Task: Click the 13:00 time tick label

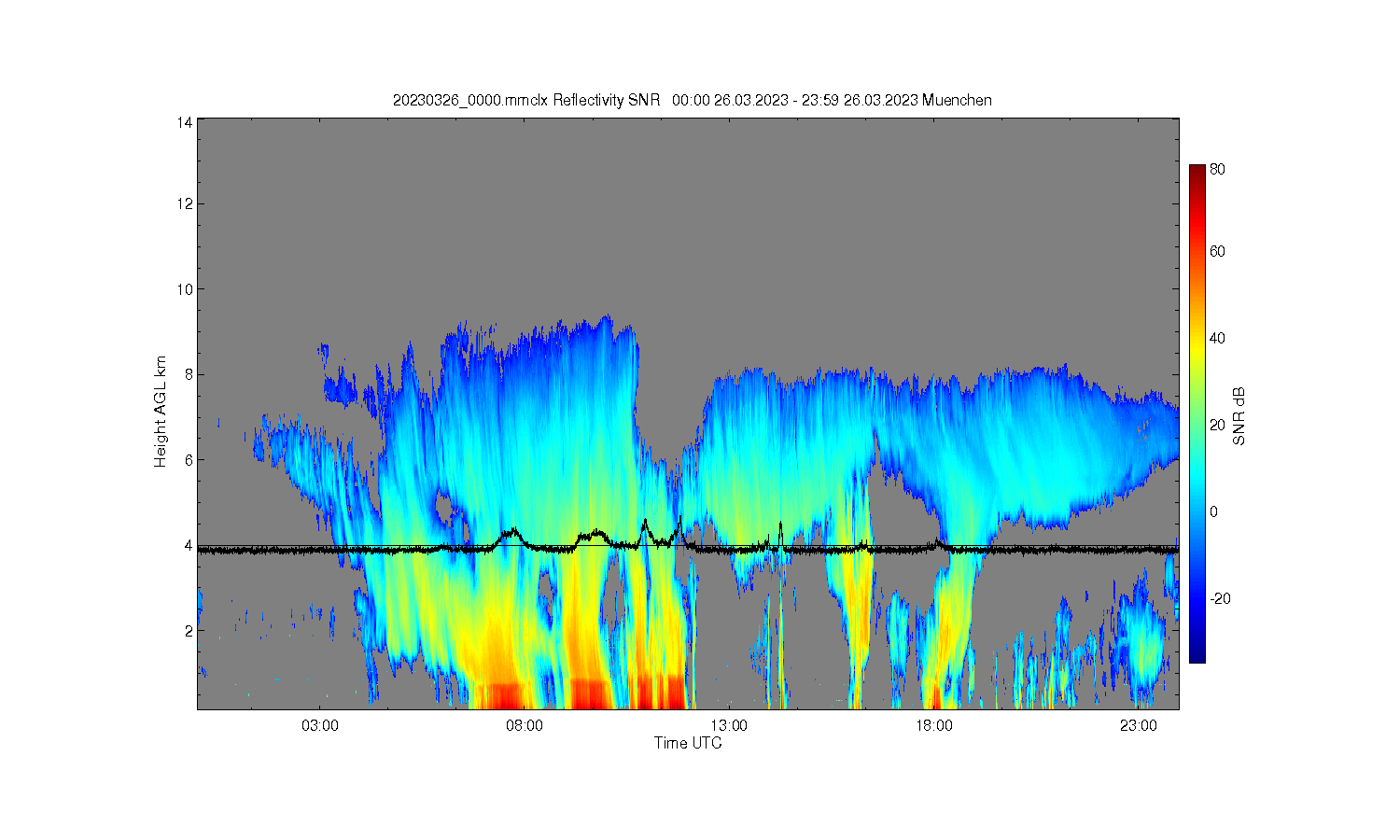Action: tap(729, 725)
